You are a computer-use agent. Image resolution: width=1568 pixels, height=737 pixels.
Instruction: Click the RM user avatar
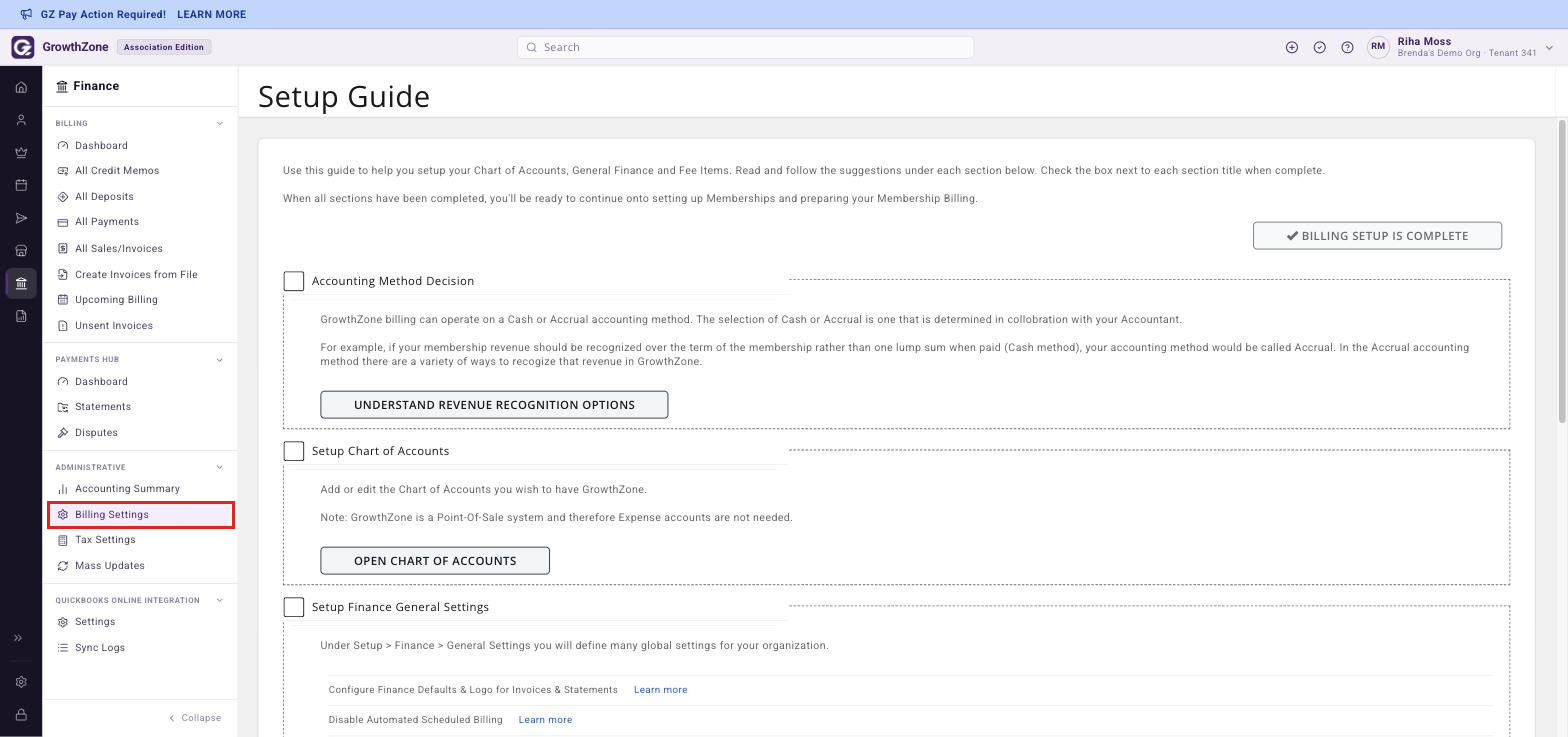[x=1379, y=47]
